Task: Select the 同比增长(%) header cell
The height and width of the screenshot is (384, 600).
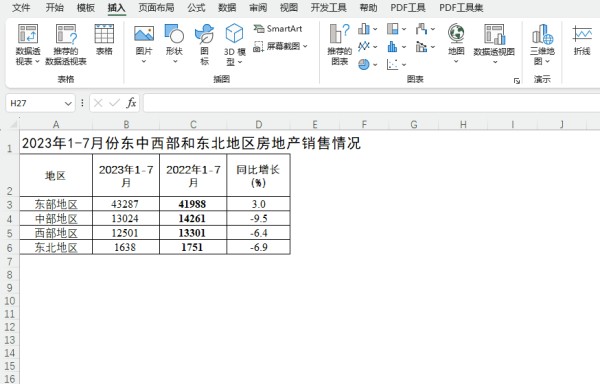Action: (x=259, y=176)
